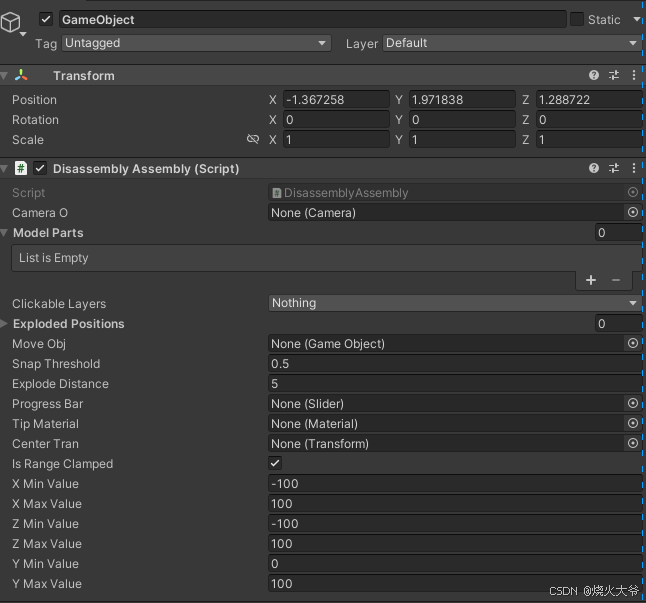The height and width of the screenshot is (603, 646).
Task: Click Exploded Positions size field
Action: (618, 324)
